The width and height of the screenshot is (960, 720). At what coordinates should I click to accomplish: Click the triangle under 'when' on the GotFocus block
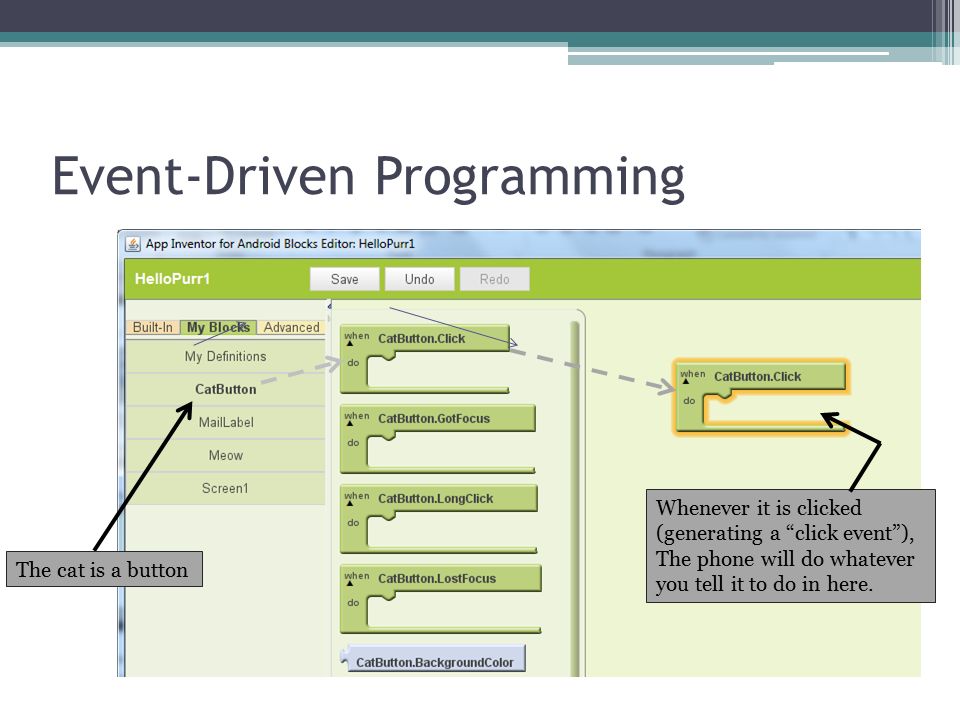[x=350, y=424]
